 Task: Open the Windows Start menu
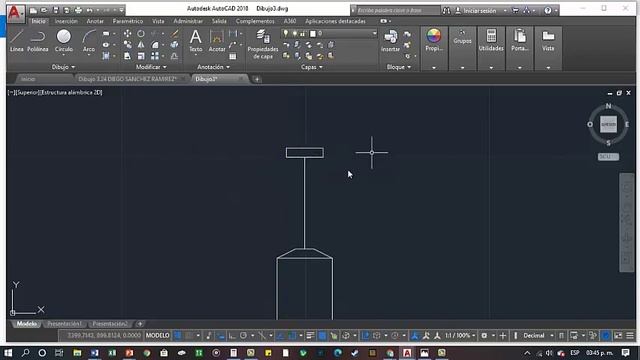click(x=8, y=353)
